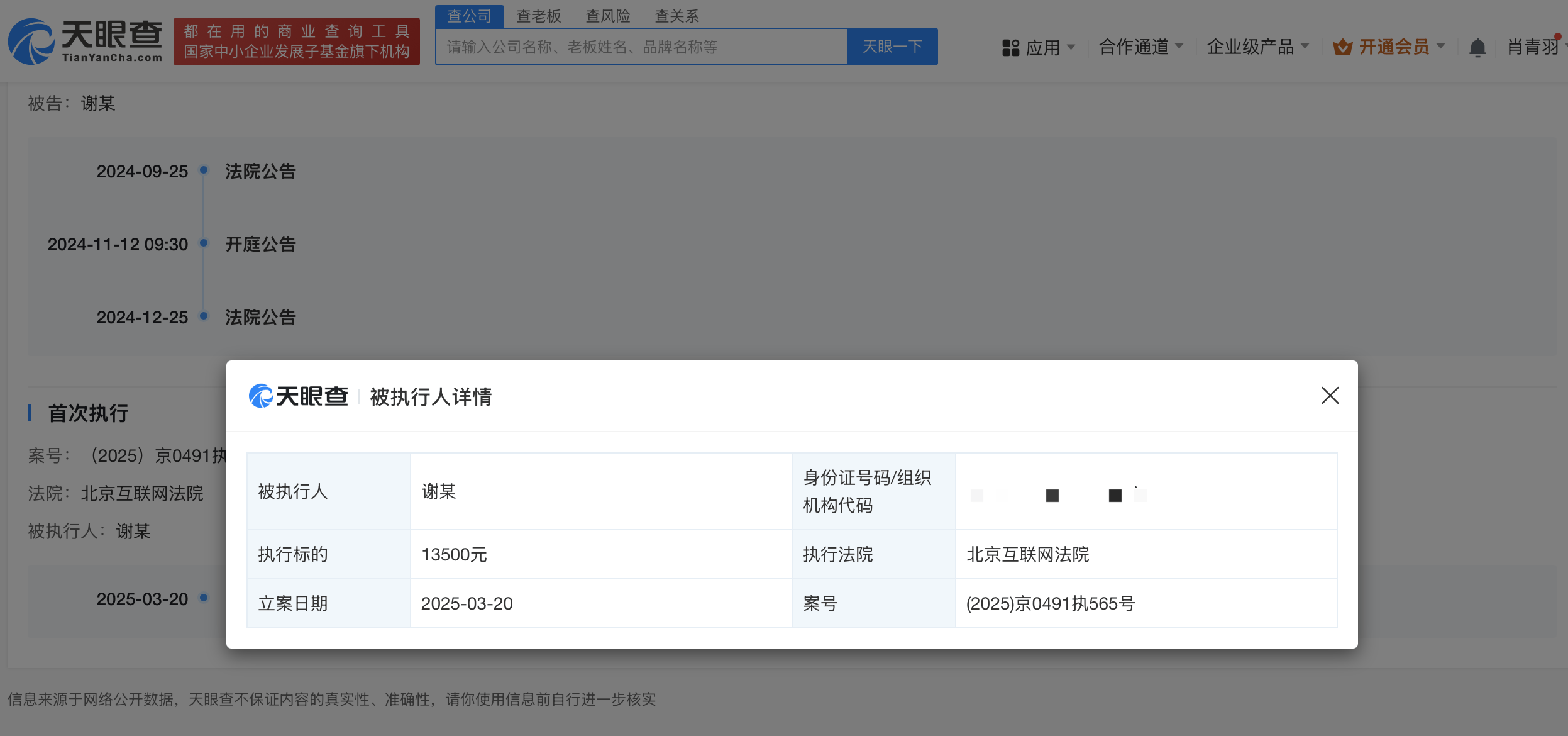The width and height of the screenshot is (1568, 736).
Task: Click the apps grid icon next to 应用
Action: pos(1010,48)
